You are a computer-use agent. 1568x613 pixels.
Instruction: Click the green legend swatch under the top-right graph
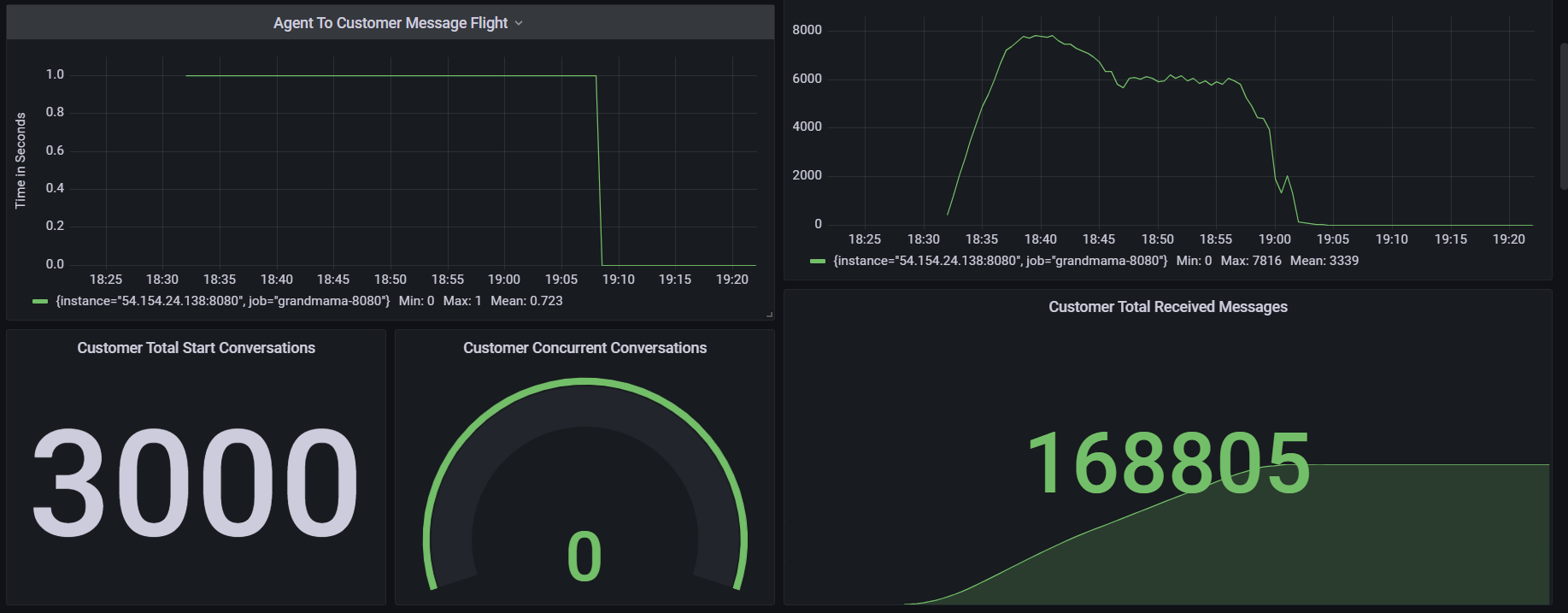coord(818,262)
